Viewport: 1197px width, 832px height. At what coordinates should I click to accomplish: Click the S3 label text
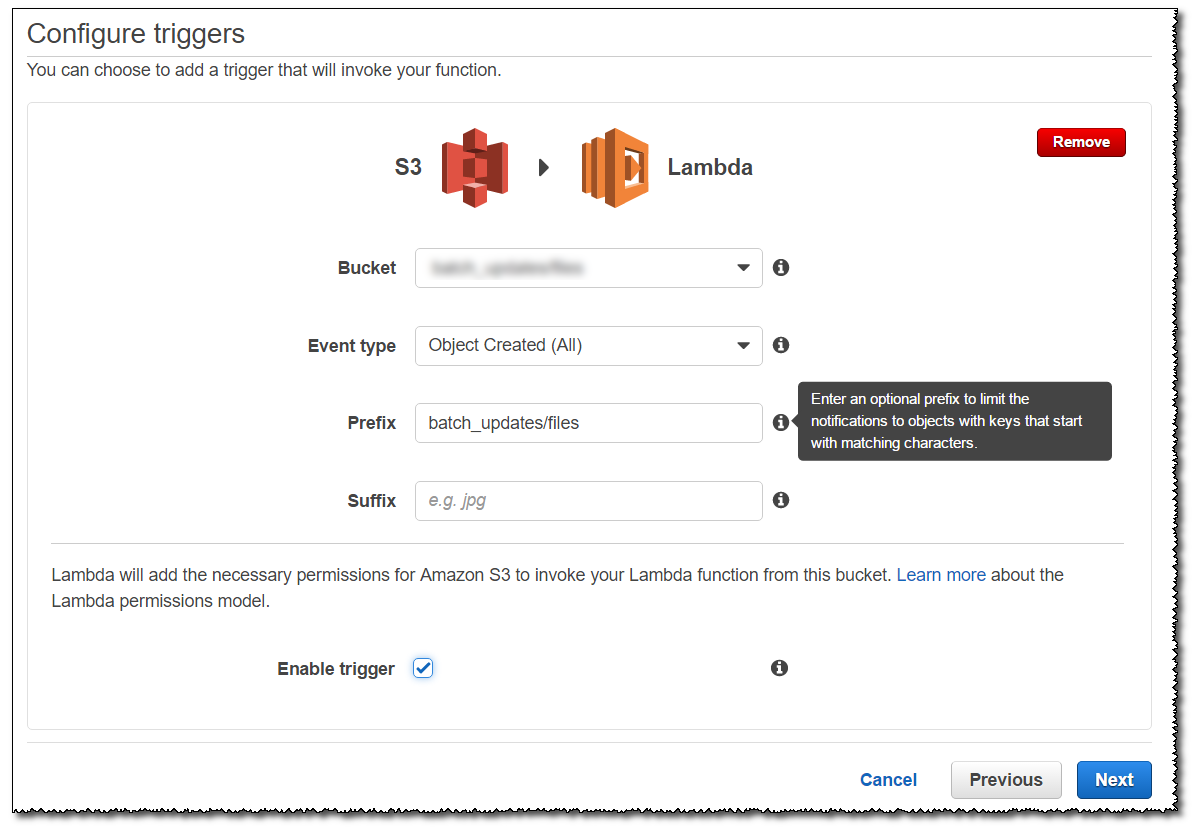[408, 167]
